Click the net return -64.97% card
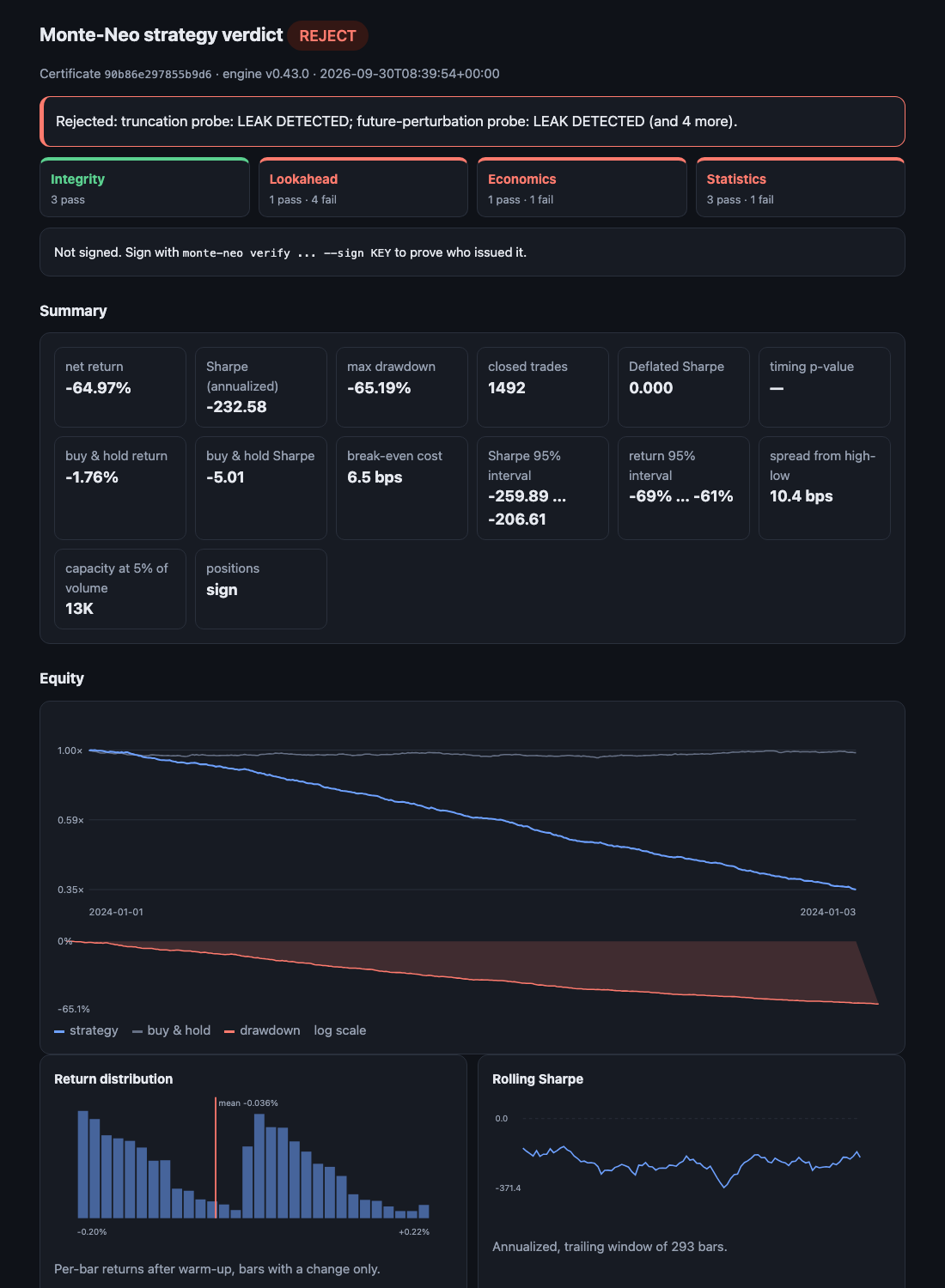 120,387
